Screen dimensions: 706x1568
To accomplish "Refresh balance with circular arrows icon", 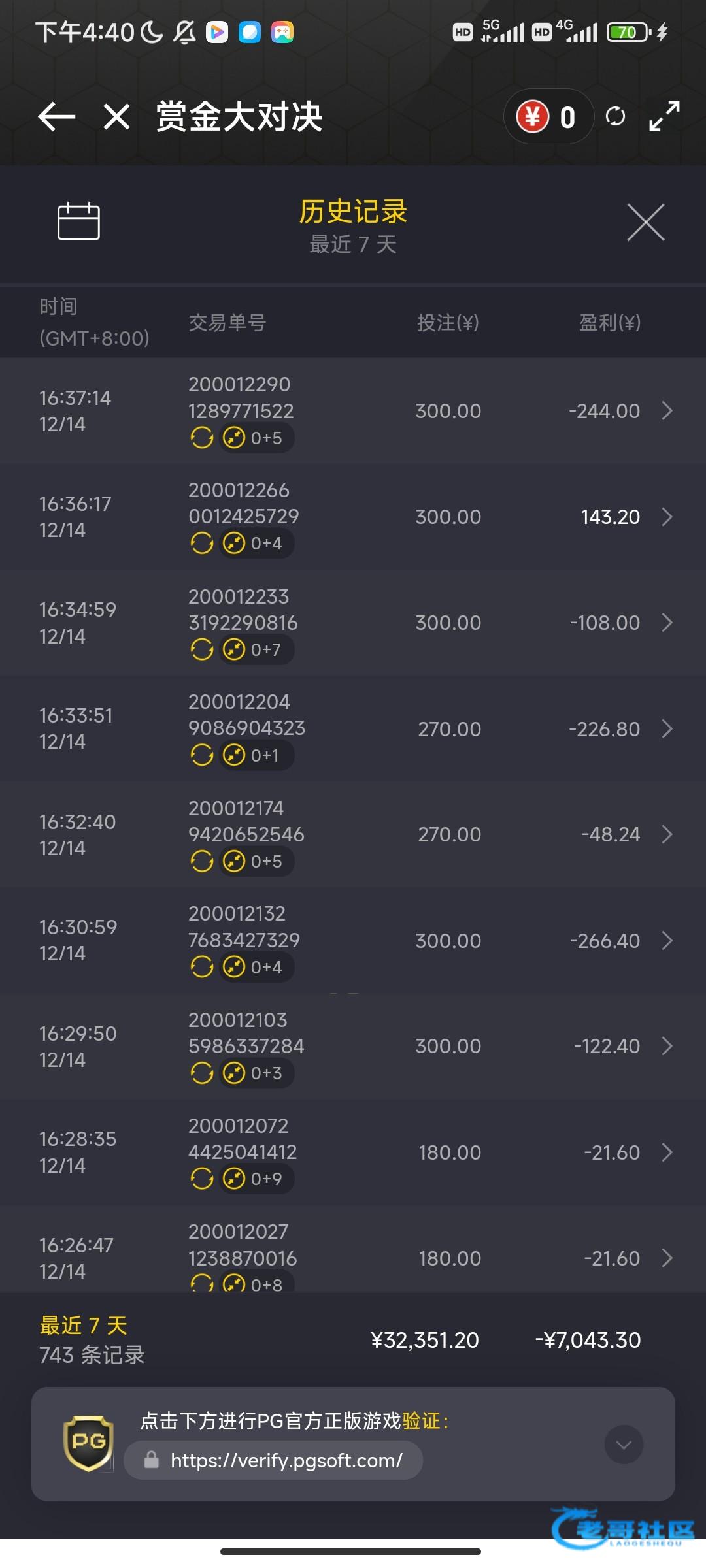I will coord(615,117).
